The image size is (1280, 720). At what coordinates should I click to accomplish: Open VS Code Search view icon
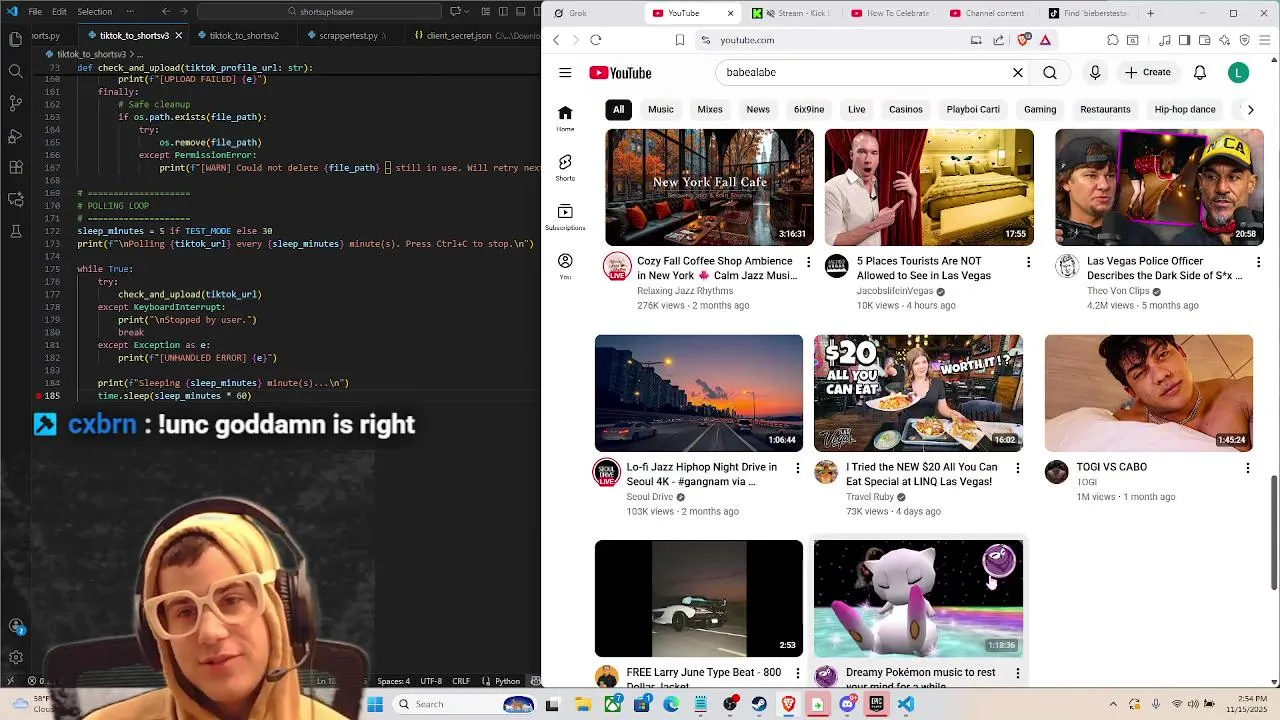pos(15,71)
